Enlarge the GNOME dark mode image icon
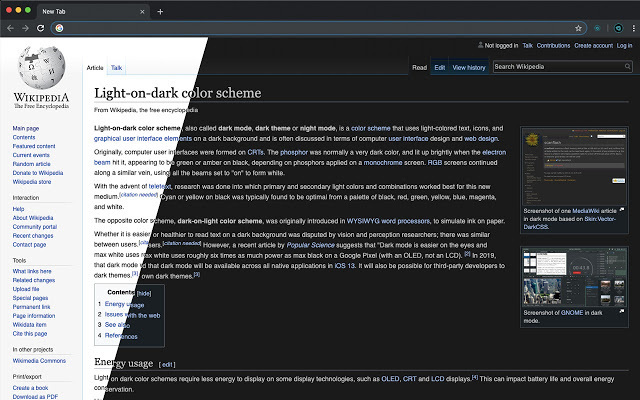The height and width of the screenshot is (400, 640). (622, 311)
